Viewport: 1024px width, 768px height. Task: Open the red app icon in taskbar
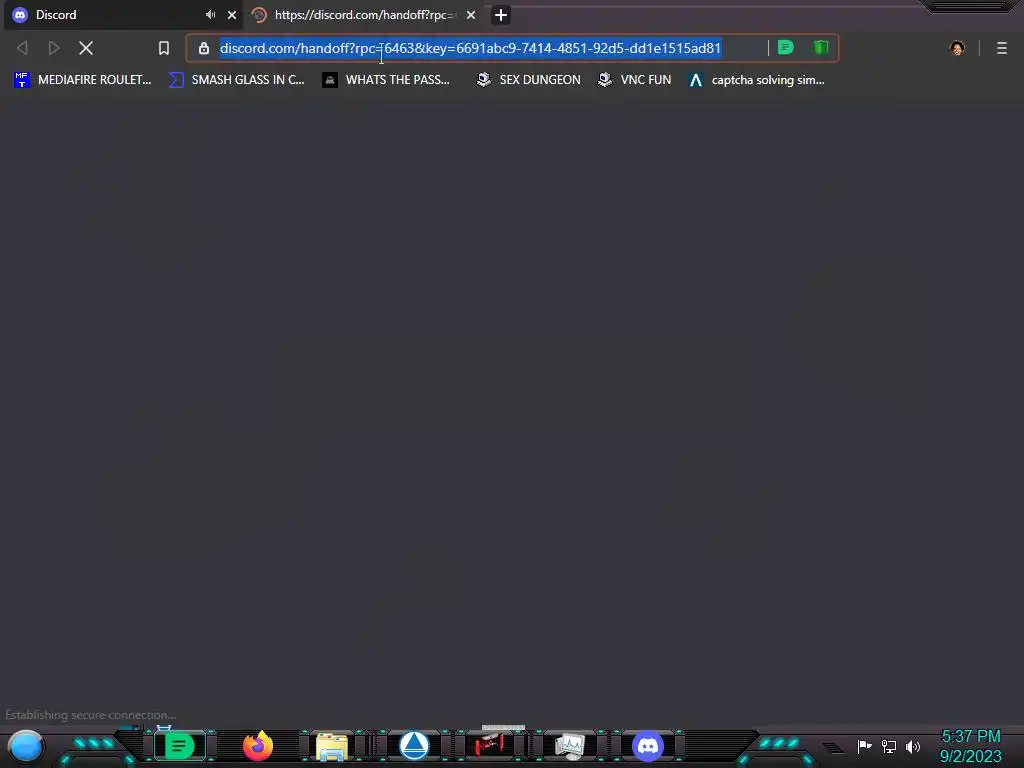point(489,744)
